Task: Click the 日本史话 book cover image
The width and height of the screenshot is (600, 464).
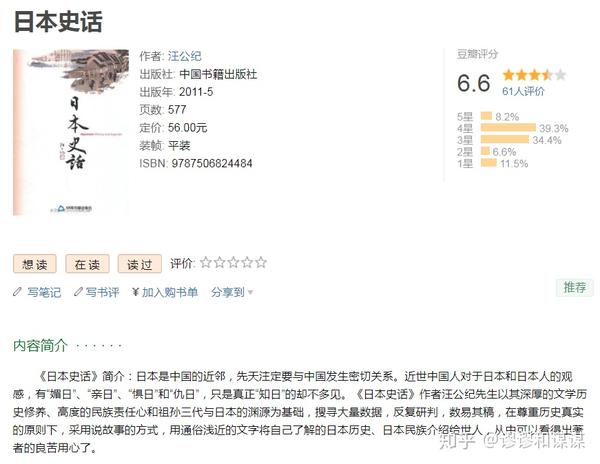Action: coord(70,132)
